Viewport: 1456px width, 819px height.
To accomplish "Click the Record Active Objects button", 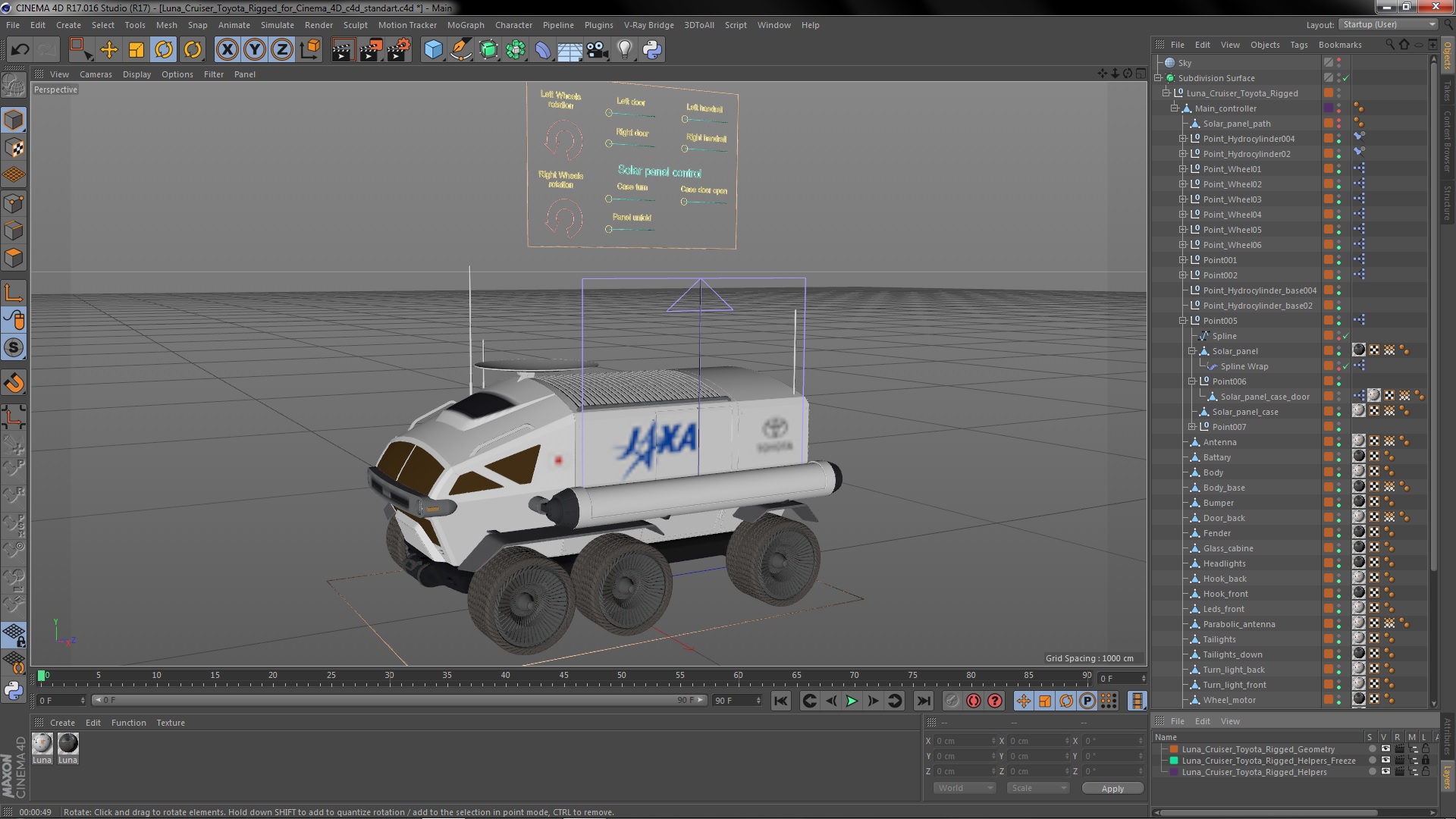I will (952, 701).
